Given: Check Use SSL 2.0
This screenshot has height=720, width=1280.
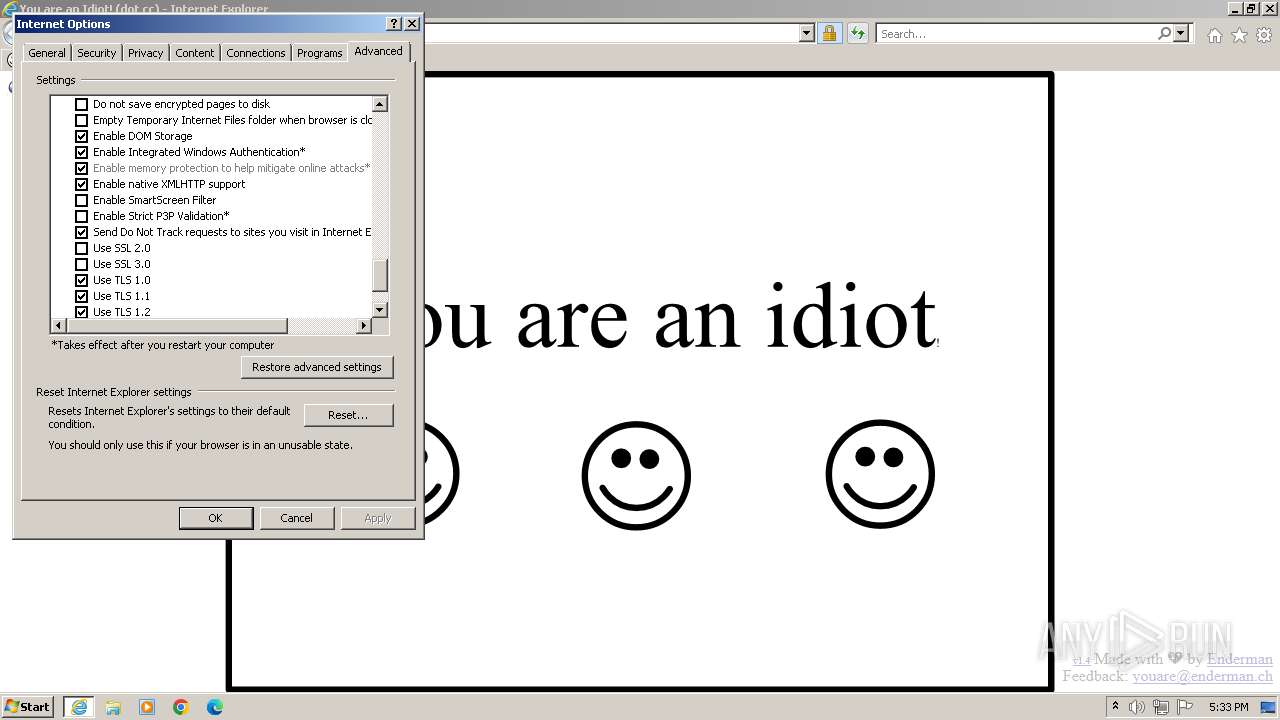Looking at the screenshot, I should pyautogui.click(x=82, y=248).
